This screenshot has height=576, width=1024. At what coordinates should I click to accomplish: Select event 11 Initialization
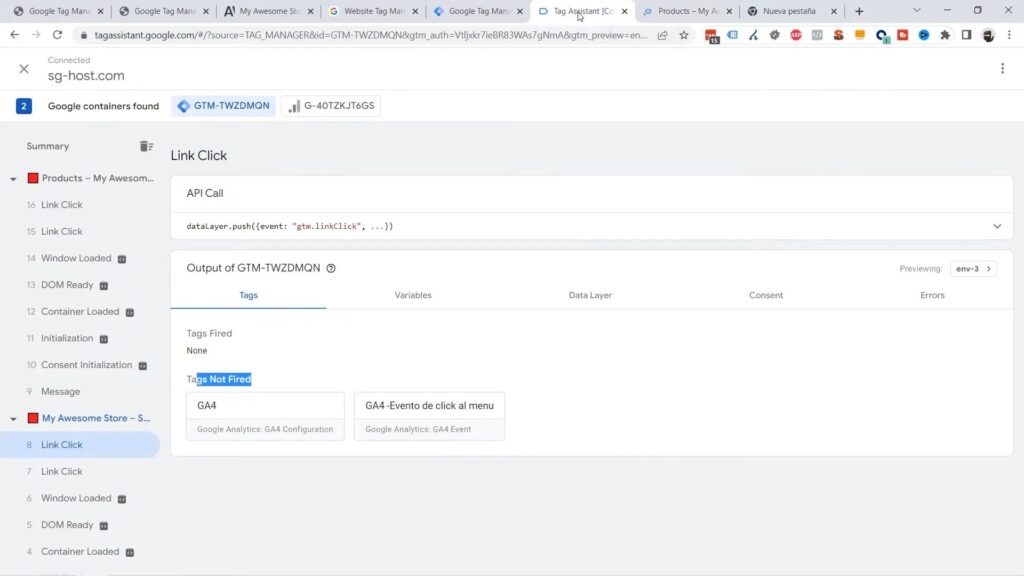[80, 338]
